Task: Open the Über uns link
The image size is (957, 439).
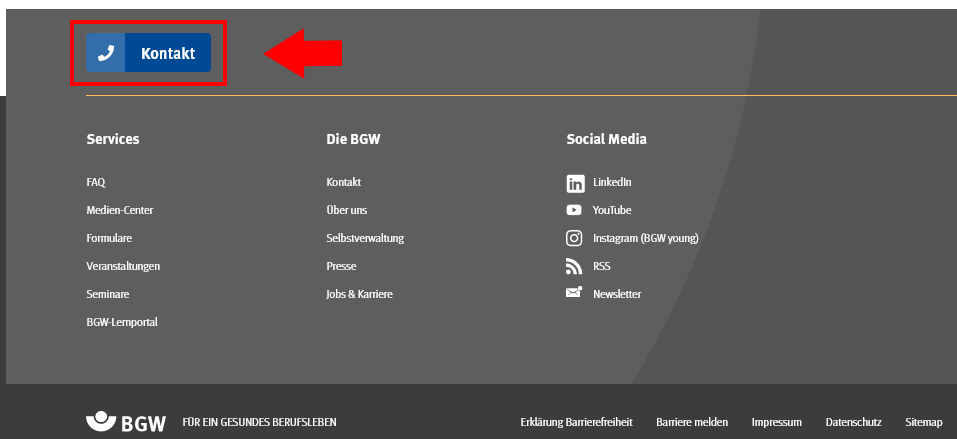Action: [x=347, y=210]
